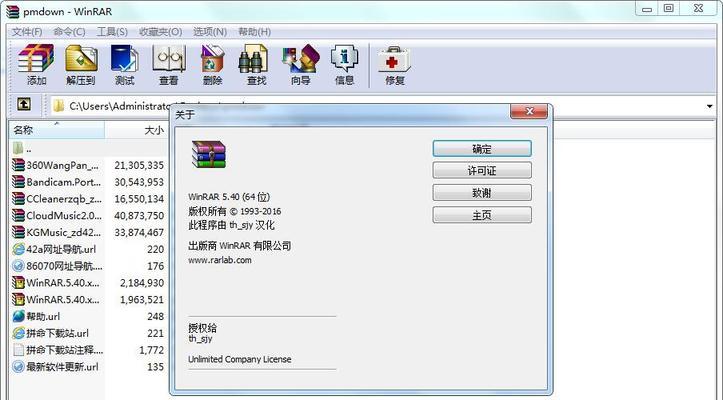The width and height of the screenshot is (723, 400).
Task: Close the 关于 dialog with the X
Action: click(529, 111)
